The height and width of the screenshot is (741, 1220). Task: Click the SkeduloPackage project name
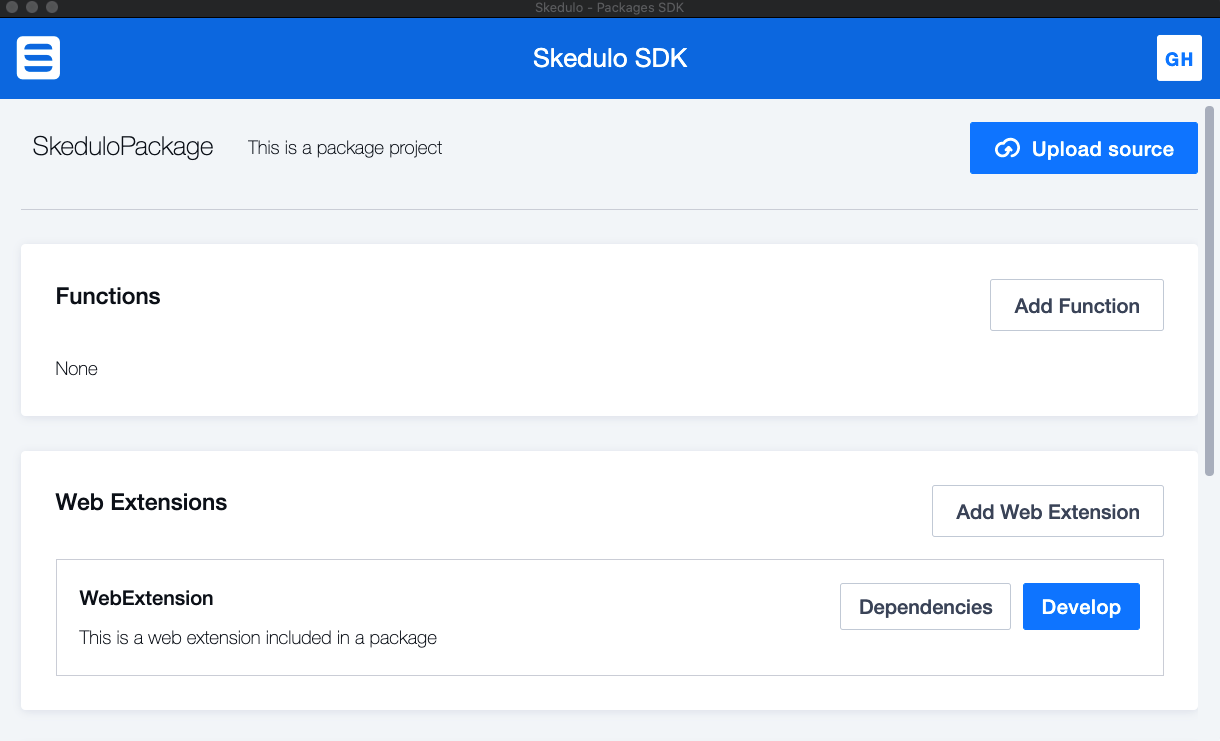(122, 146)
